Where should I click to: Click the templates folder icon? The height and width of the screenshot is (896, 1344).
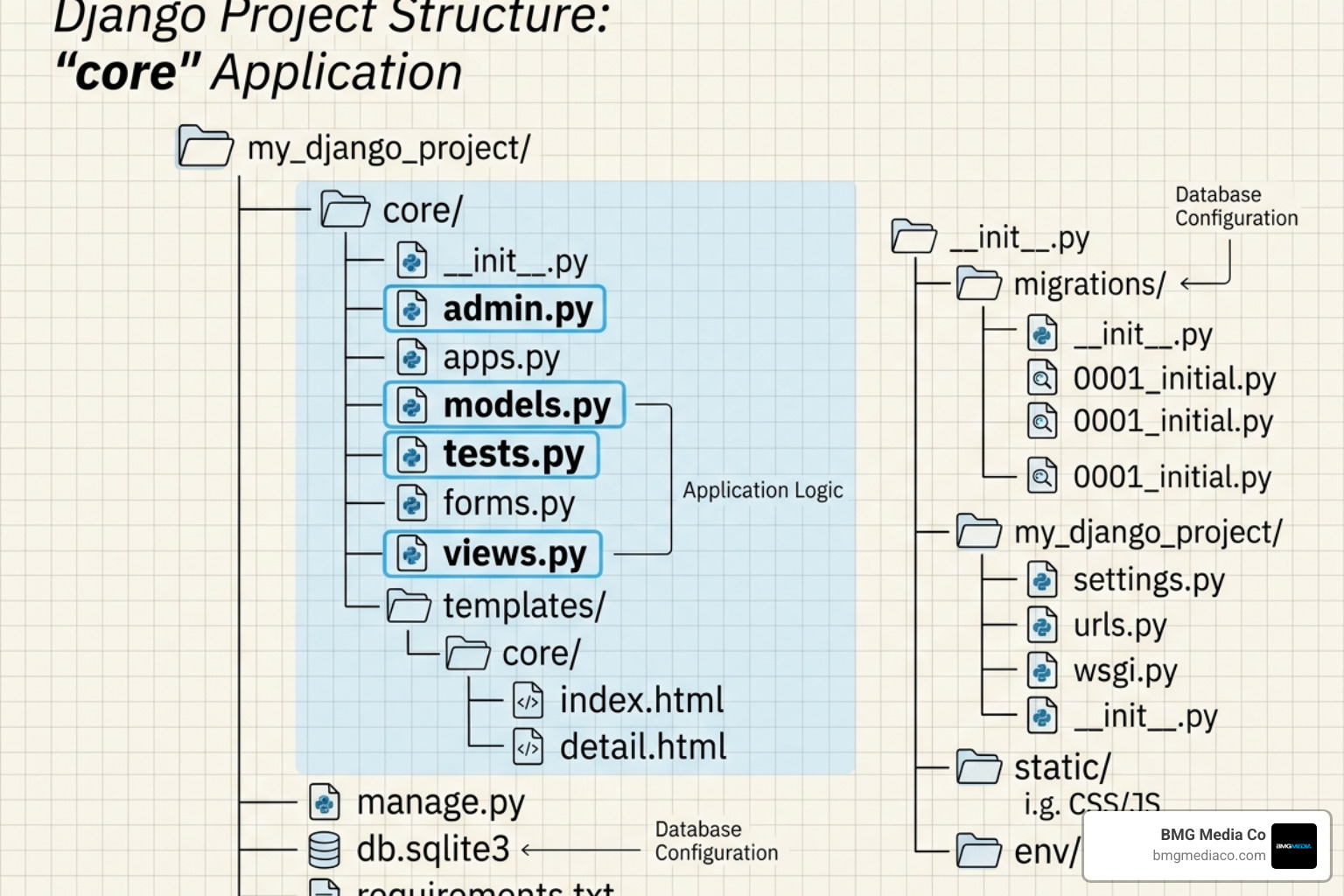click(x=409, y=605)
